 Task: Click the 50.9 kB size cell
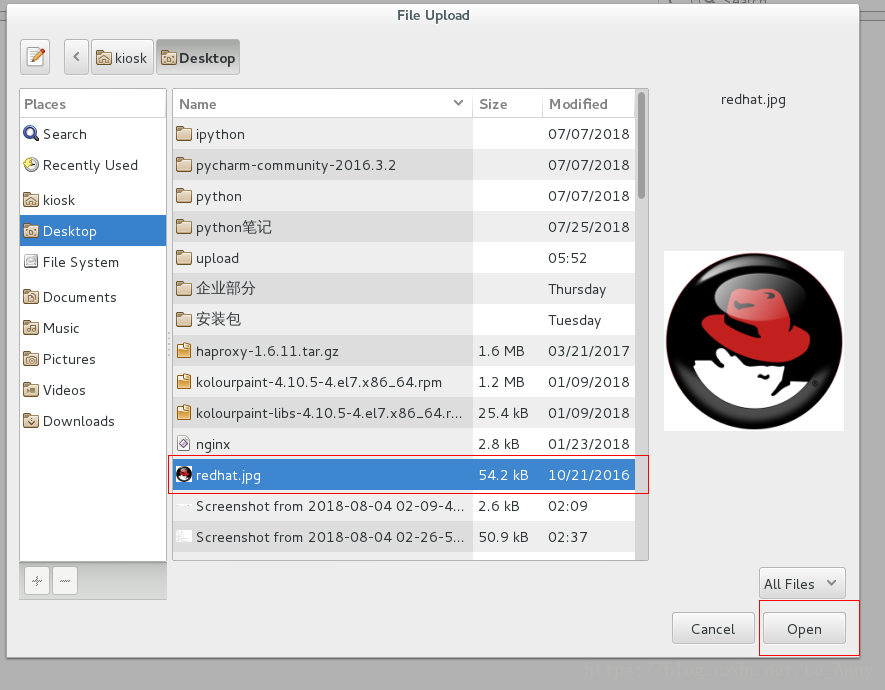tap(503, 537)
